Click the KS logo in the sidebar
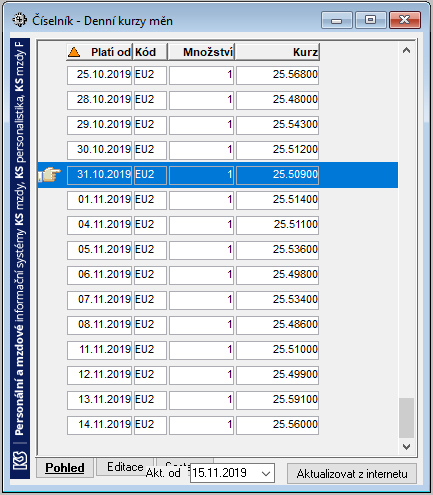Screen dimensions: 433x495 (20, 460)
